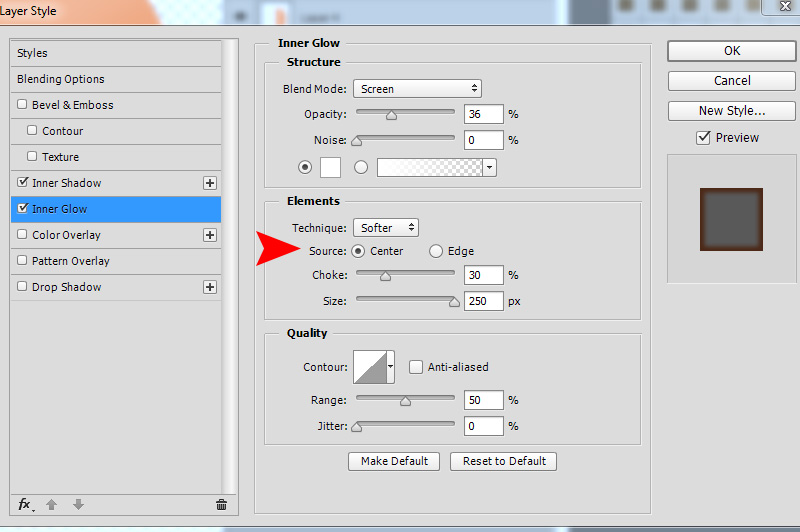
Task: Click the Cancel button
Action: coord(732,81)
